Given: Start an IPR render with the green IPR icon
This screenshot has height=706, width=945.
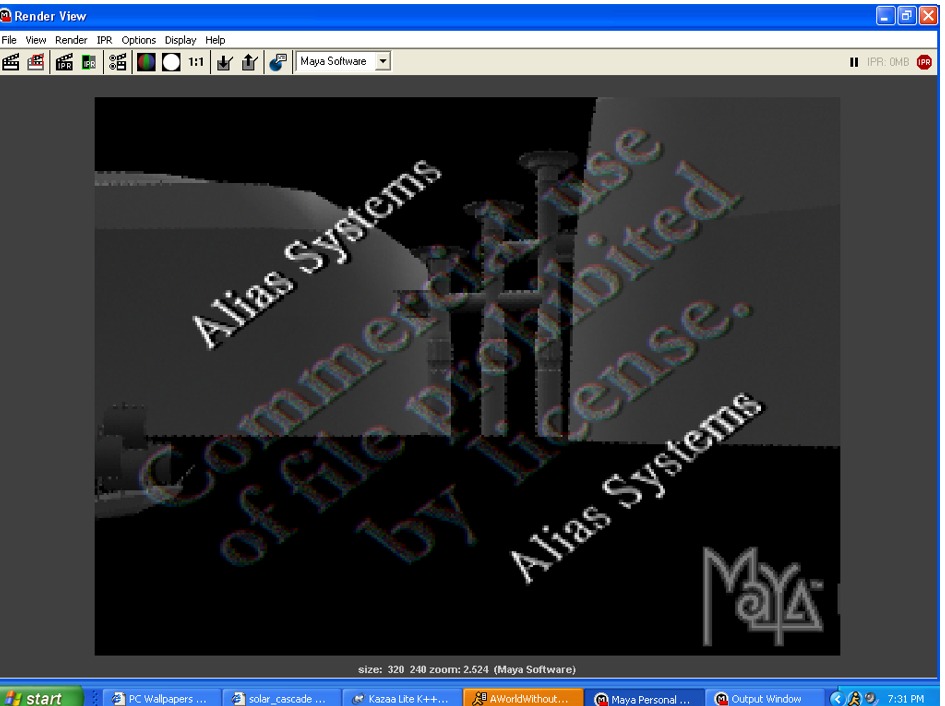Looking at the screenshot, I should (x=89, y=61).
